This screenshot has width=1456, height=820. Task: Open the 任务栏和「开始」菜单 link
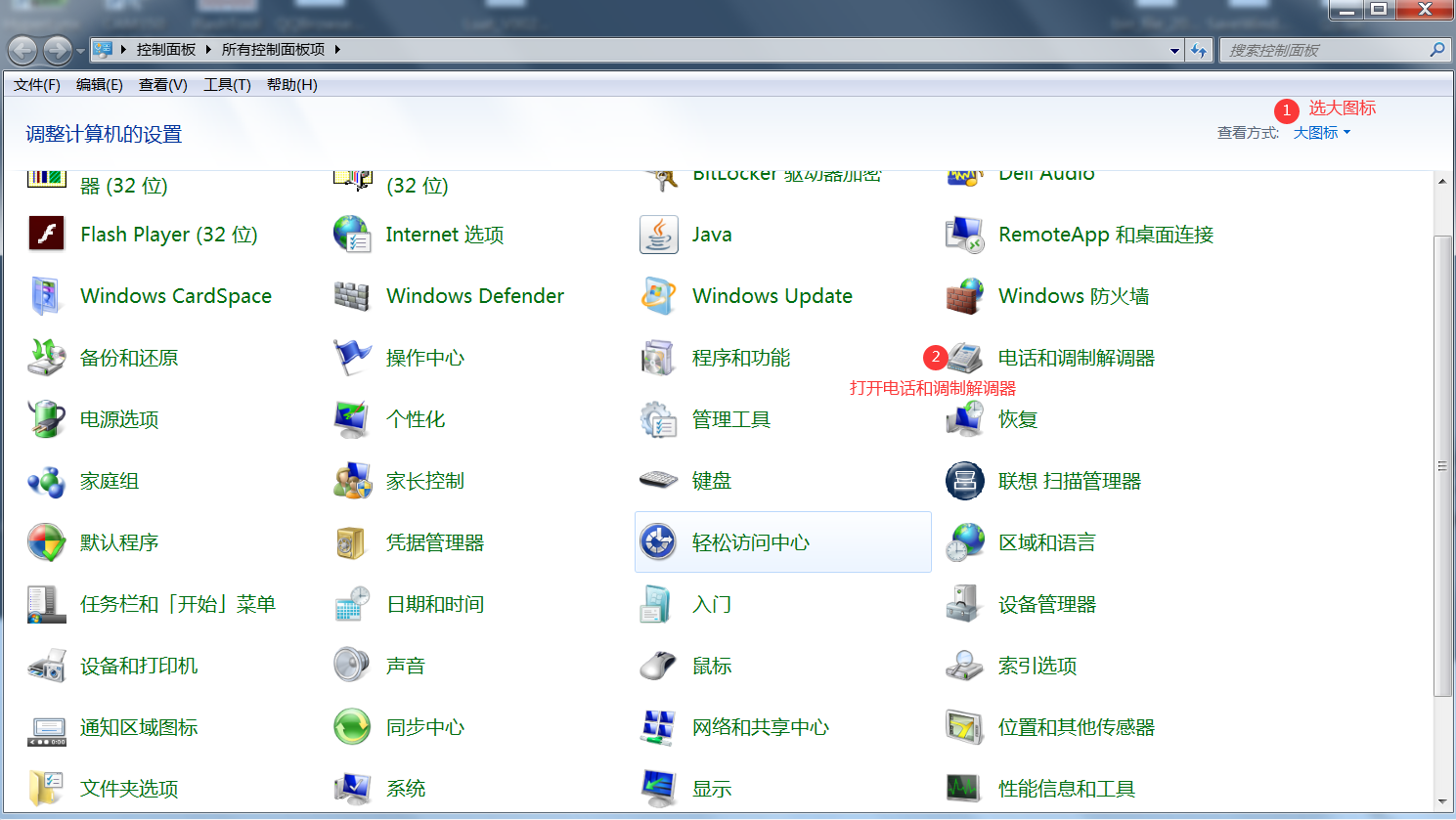point(178,604)
